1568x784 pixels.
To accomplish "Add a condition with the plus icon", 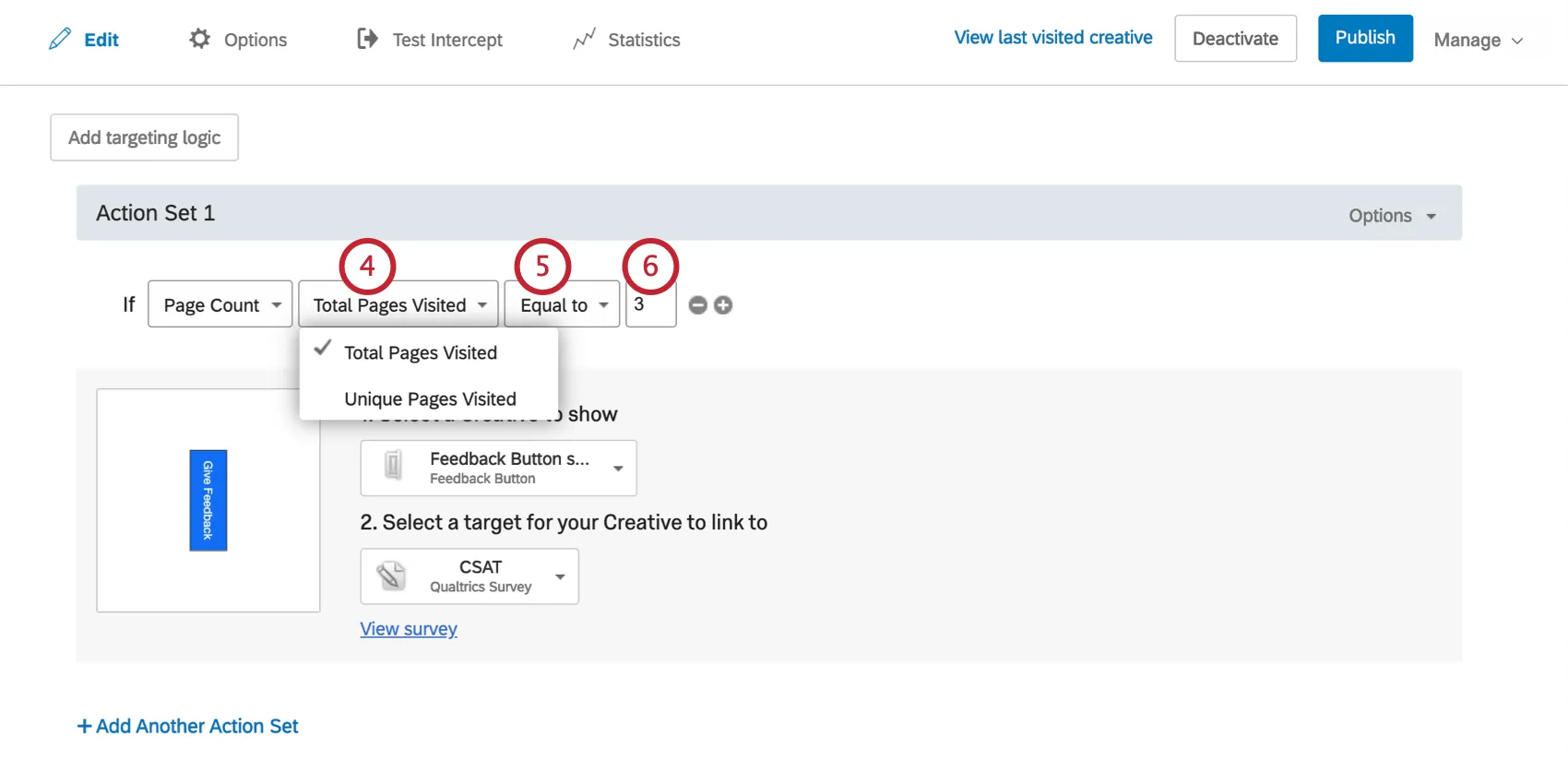I will pyautogui.click(x=723, y=305).
